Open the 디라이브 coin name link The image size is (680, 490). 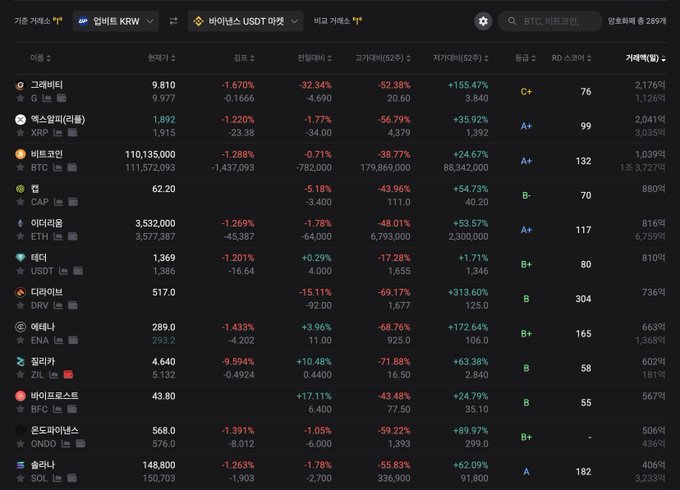click(x=46, y=292)
